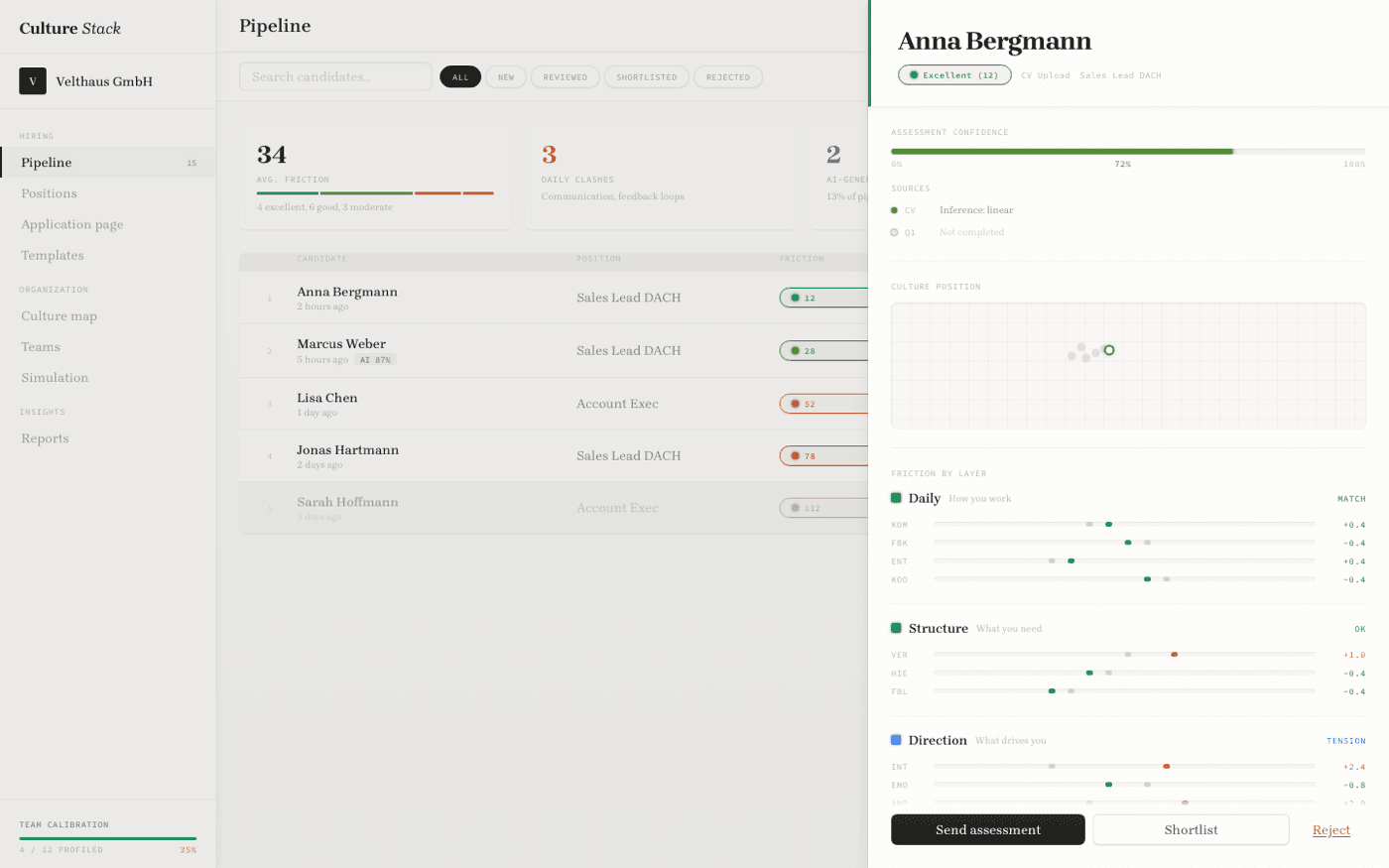Open the Sarah Hoffmann candidate row

(554, 508)
